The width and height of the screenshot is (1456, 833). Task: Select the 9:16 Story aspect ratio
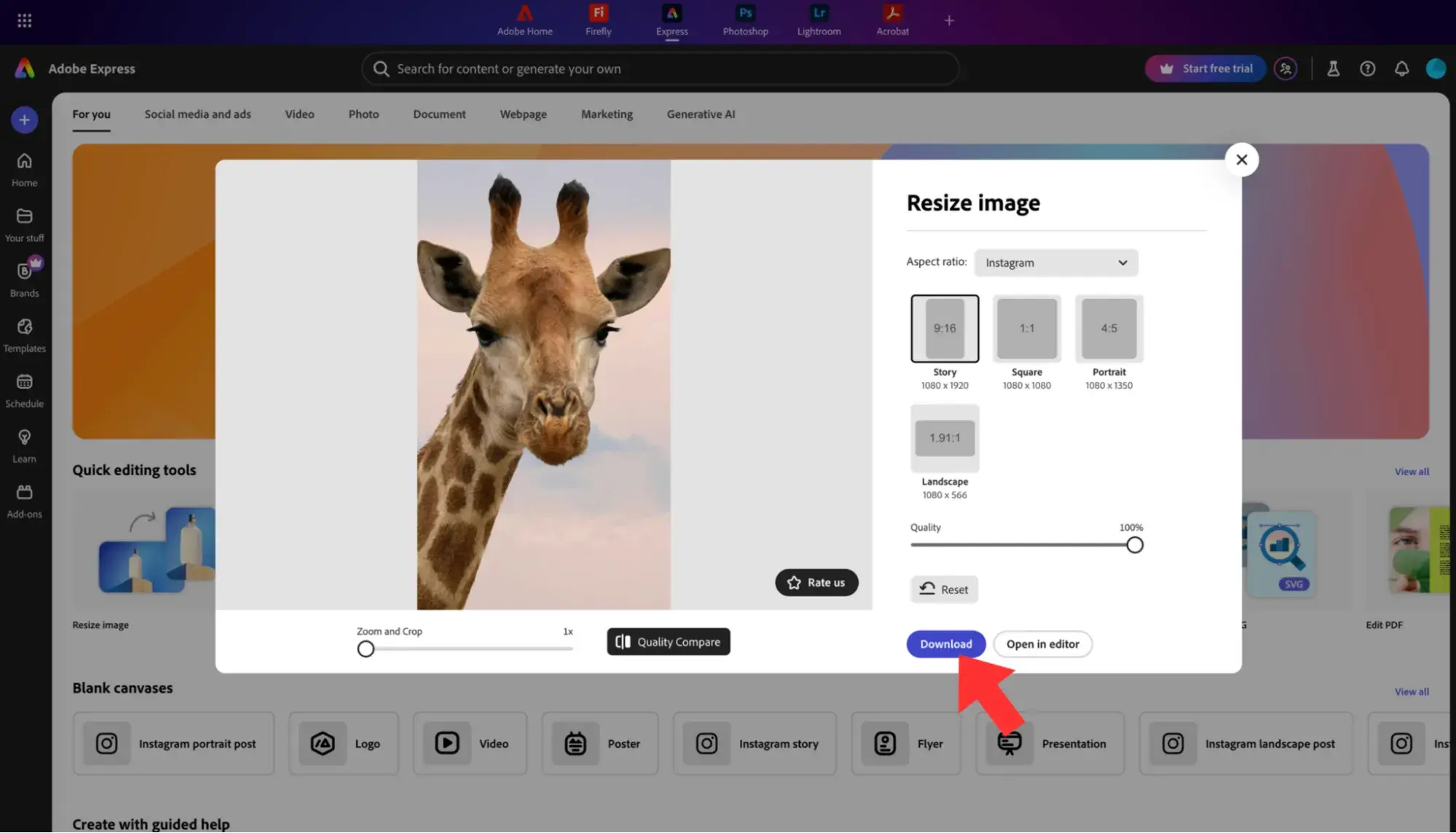[945, 328]
